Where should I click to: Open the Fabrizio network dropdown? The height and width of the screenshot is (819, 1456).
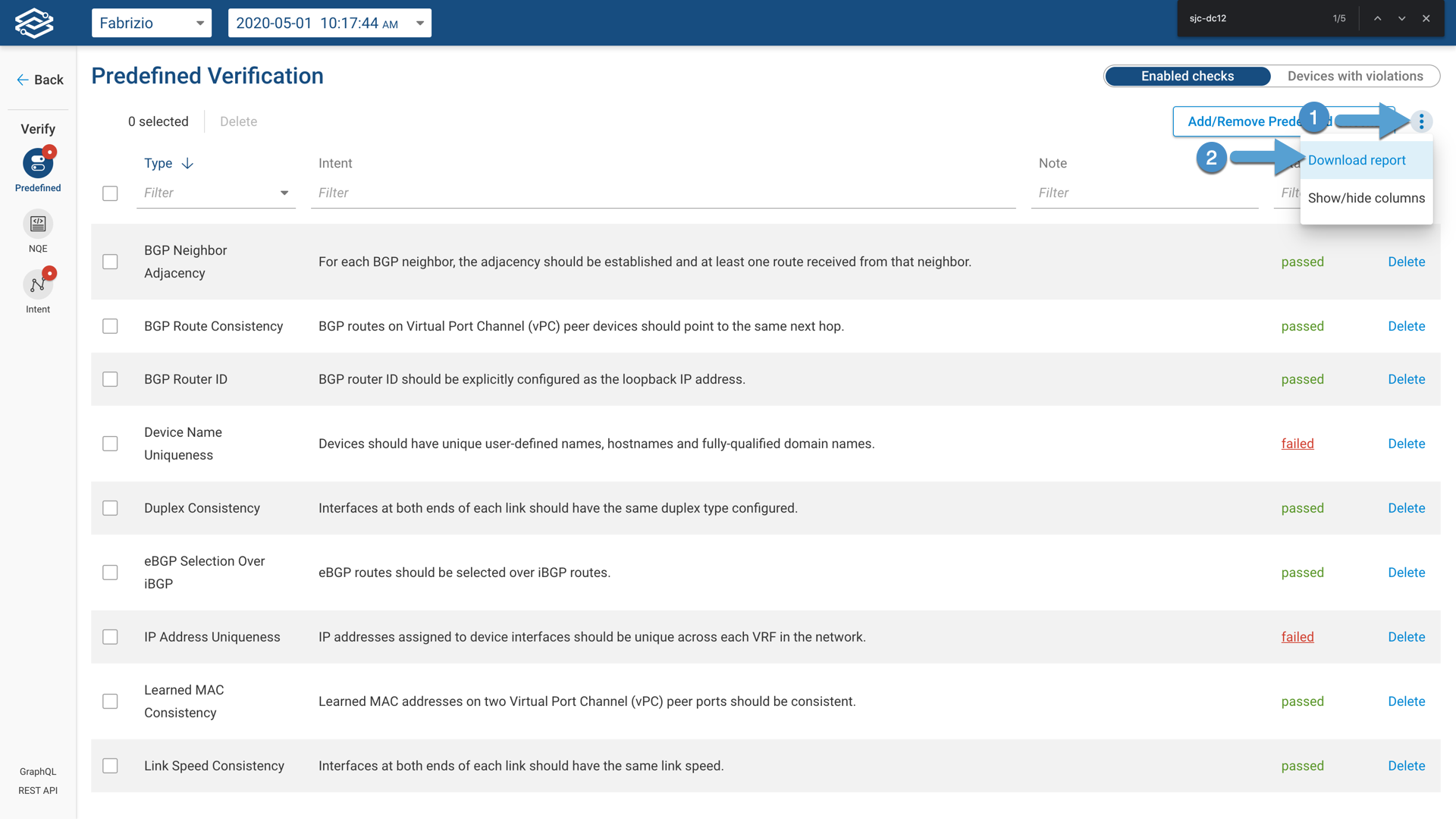tap(151, 23)
